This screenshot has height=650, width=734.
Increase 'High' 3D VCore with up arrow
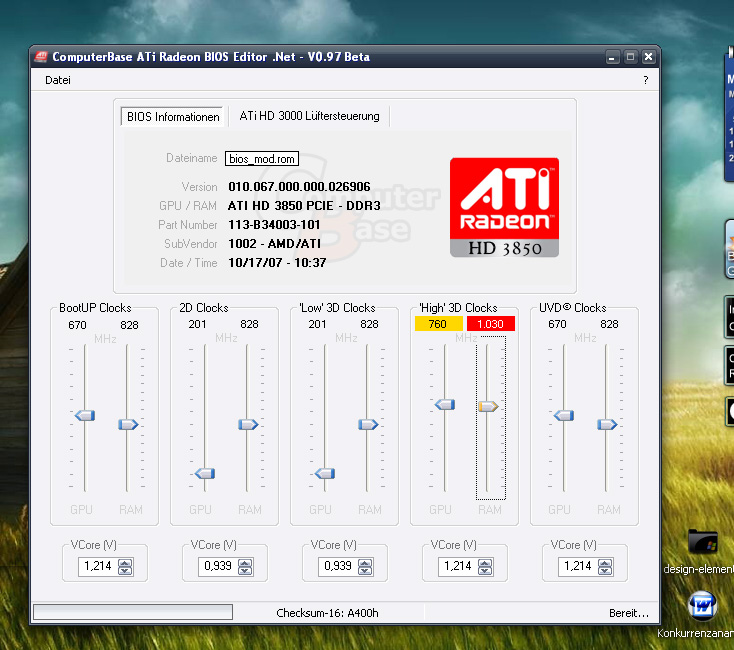tap(485, 563)
